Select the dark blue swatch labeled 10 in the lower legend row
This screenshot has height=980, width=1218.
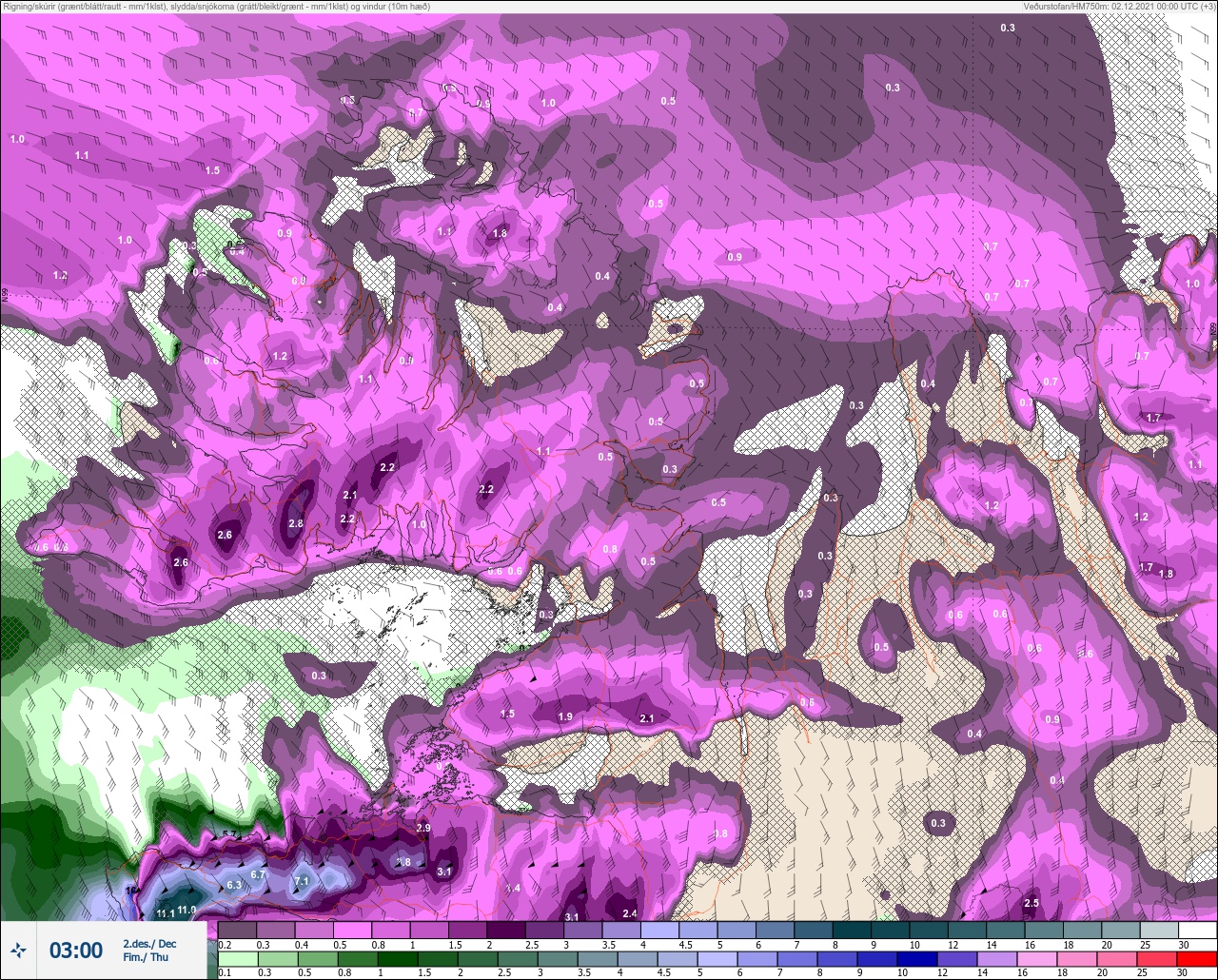point(917,959)
